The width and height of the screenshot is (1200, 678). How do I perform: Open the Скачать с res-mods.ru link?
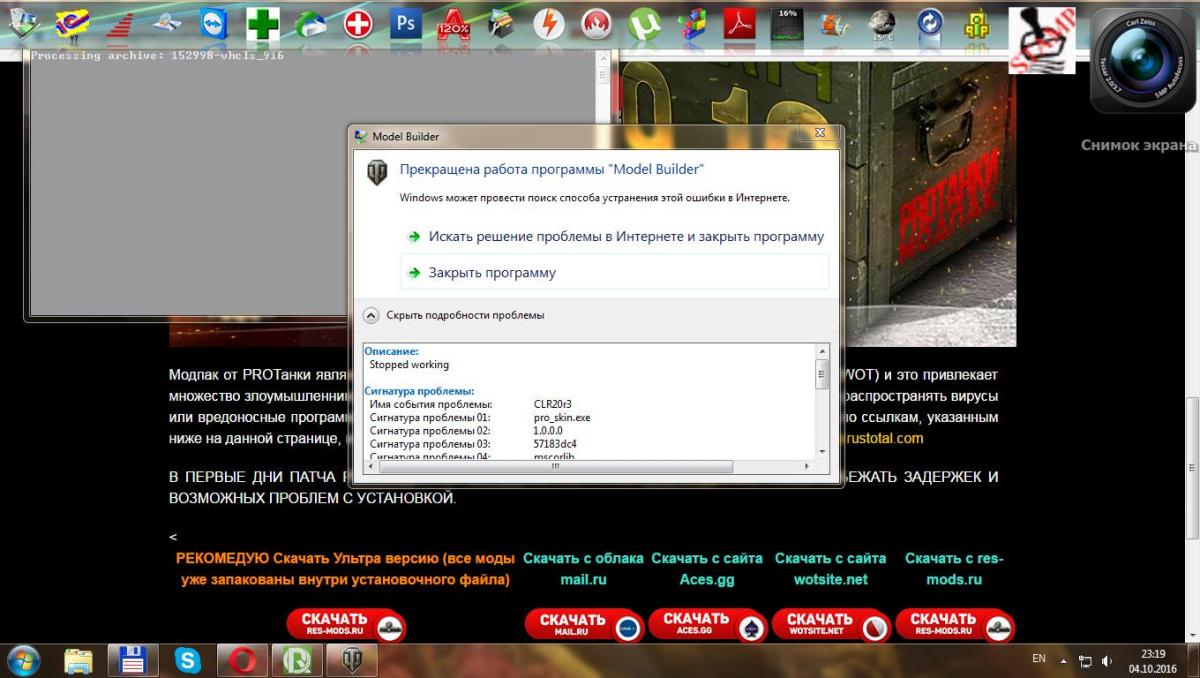(x=954, y=568)
